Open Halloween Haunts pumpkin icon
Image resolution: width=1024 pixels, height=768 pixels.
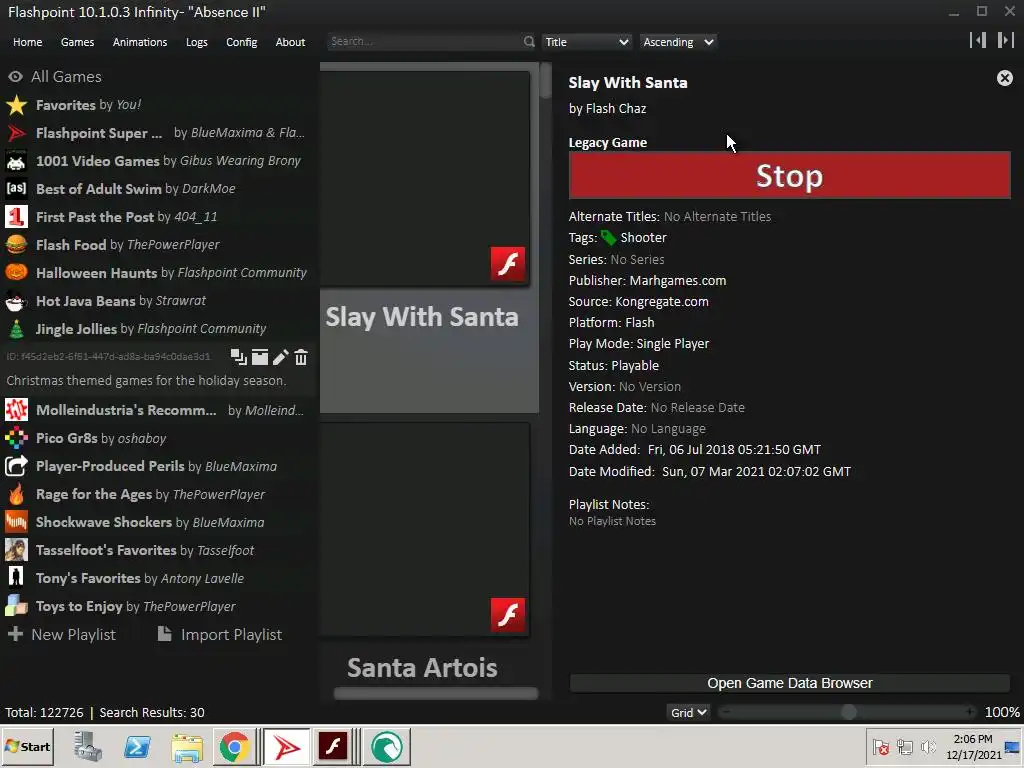click(16, 272)
